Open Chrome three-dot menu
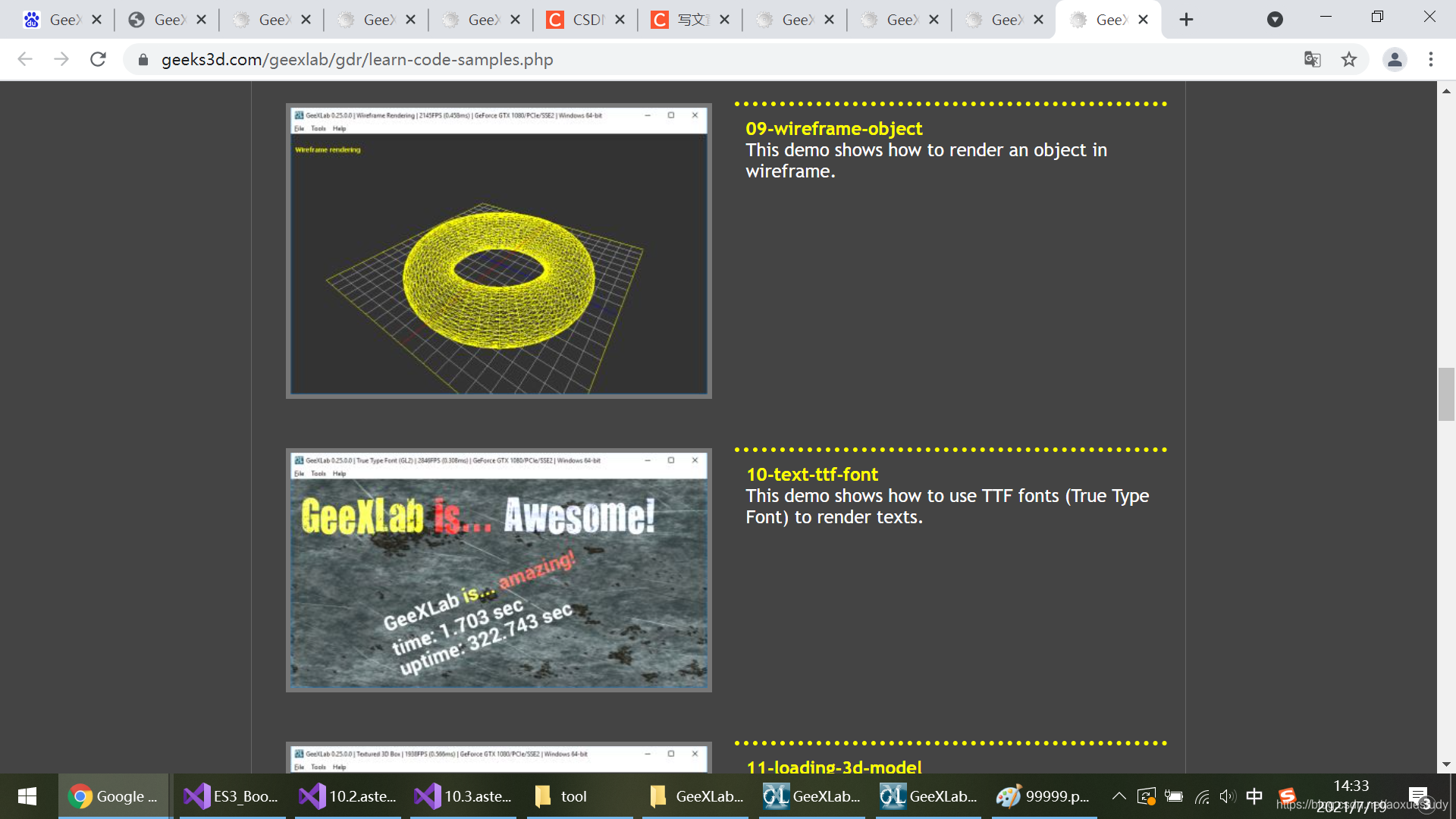The image size is (1456, 819). 1431,59
